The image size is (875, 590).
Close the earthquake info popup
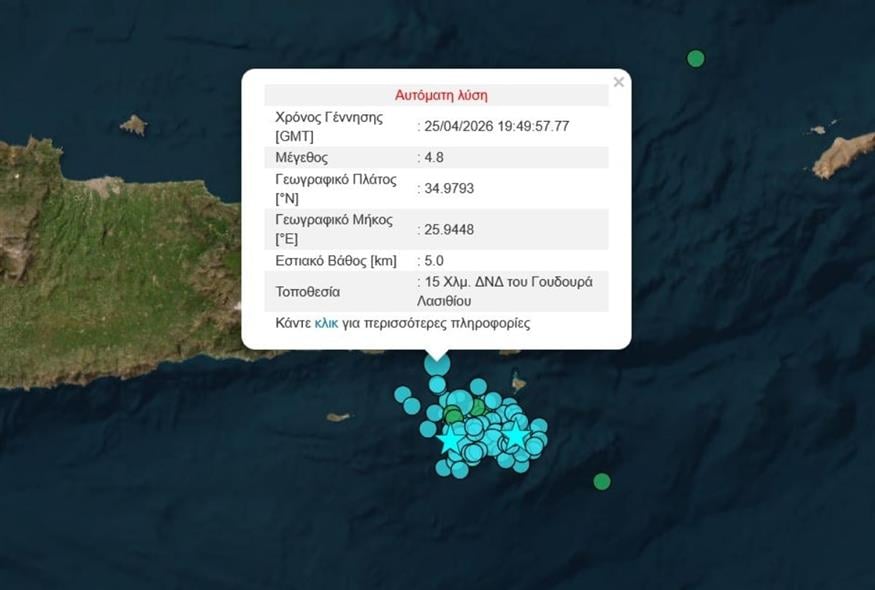(618, 83)
